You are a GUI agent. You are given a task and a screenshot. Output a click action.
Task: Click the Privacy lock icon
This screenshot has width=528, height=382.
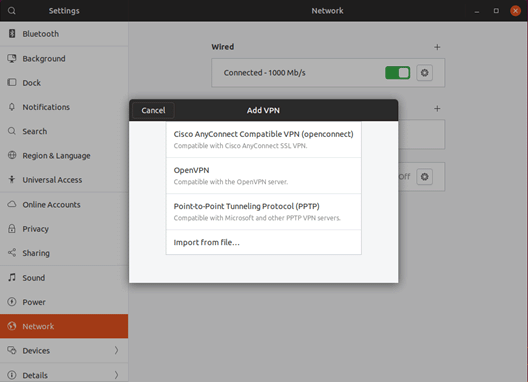[12, 228]
